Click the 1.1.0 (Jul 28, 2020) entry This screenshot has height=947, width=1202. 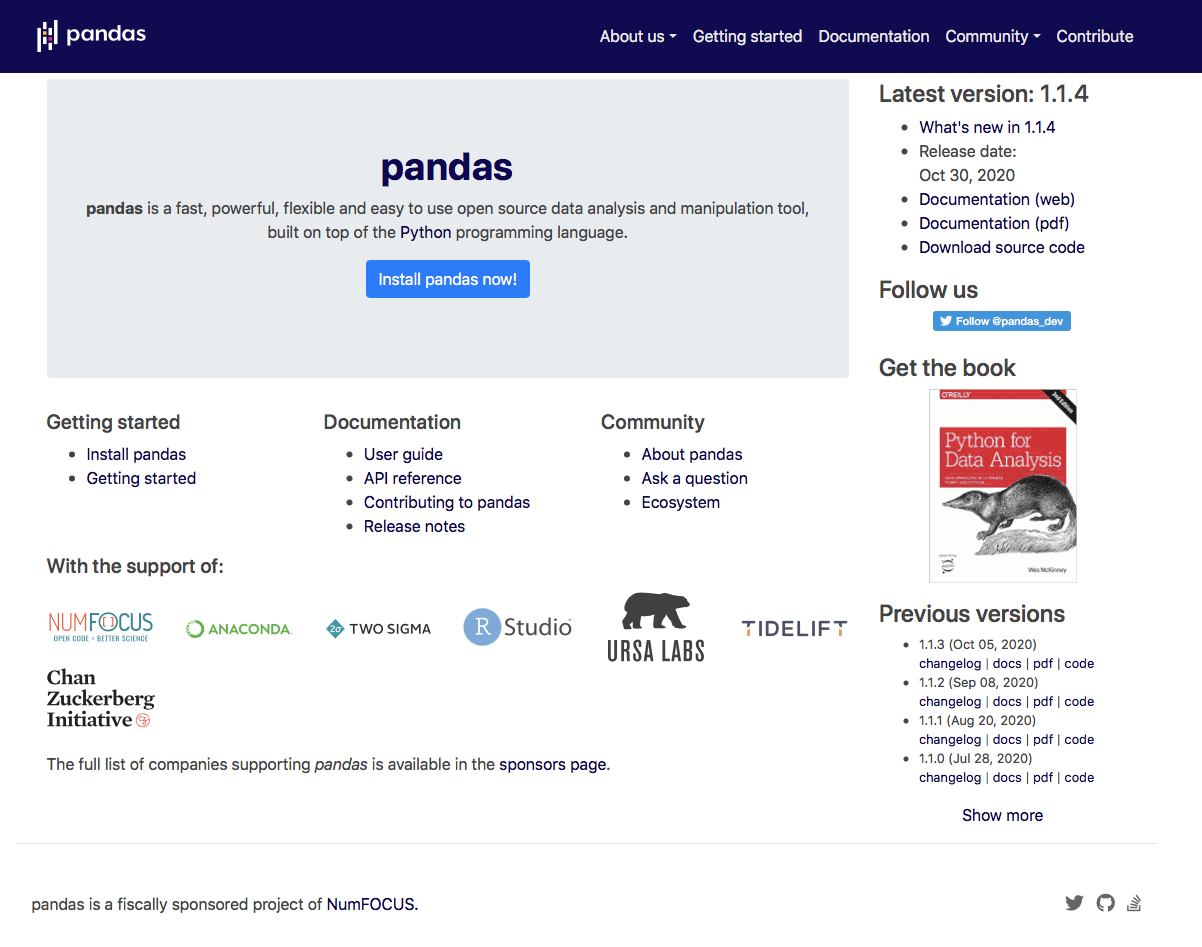975,758
